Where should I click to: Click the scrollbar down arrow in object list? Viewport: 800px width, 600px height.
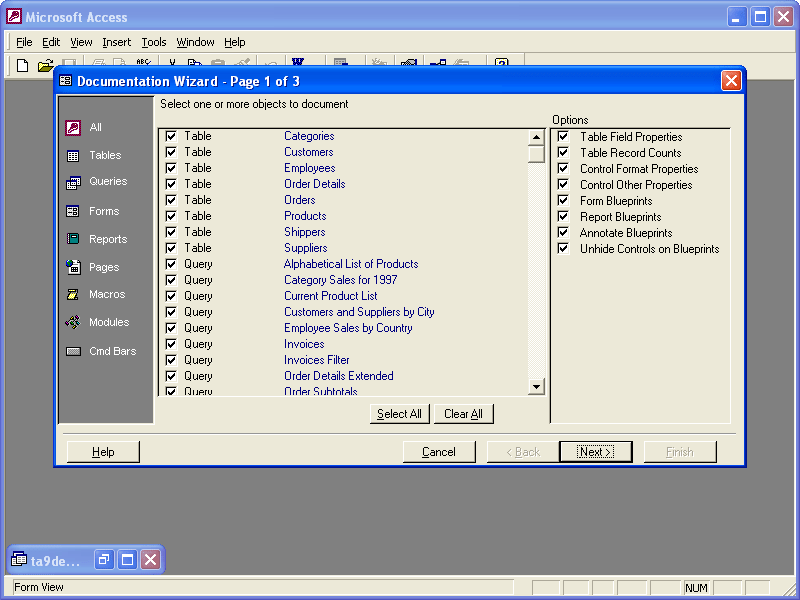click(x=536, y=385)
